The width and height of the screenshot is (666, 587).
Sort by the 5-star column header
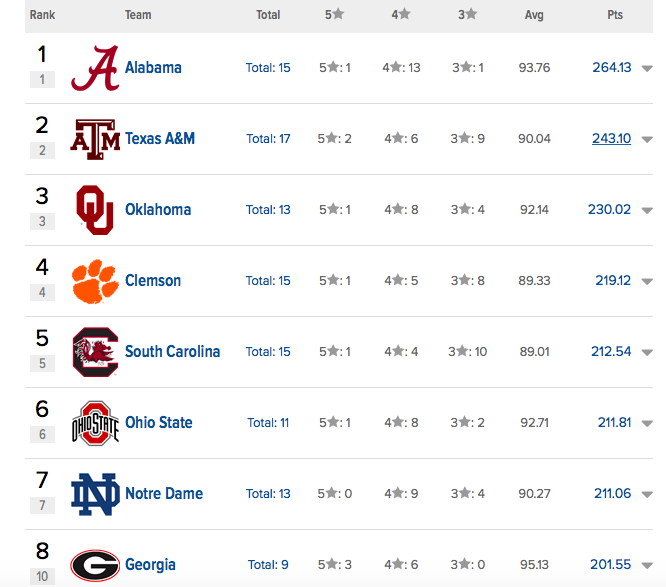(x=331, y=15)
